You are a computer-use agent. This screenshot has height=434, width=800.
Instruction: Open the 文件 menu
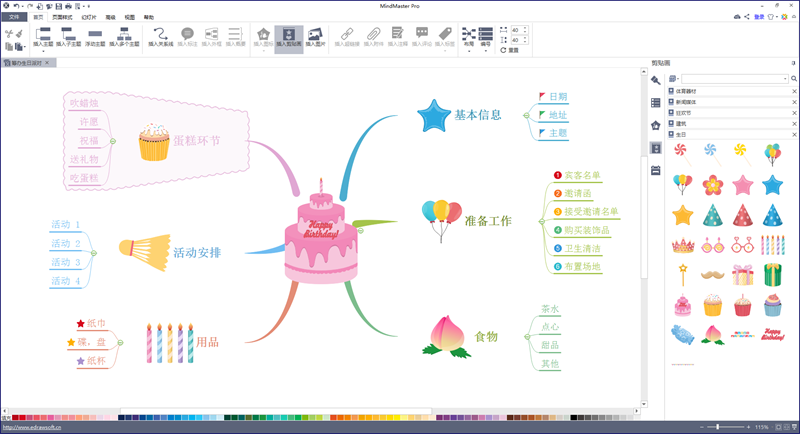(x=14, y=17)
